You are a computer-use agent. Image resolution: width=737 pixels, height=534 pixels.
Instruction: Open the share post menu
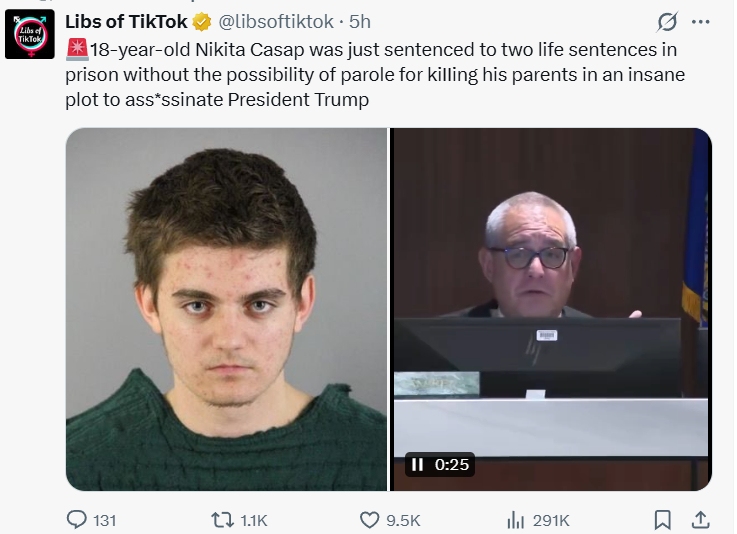[701, 520]
